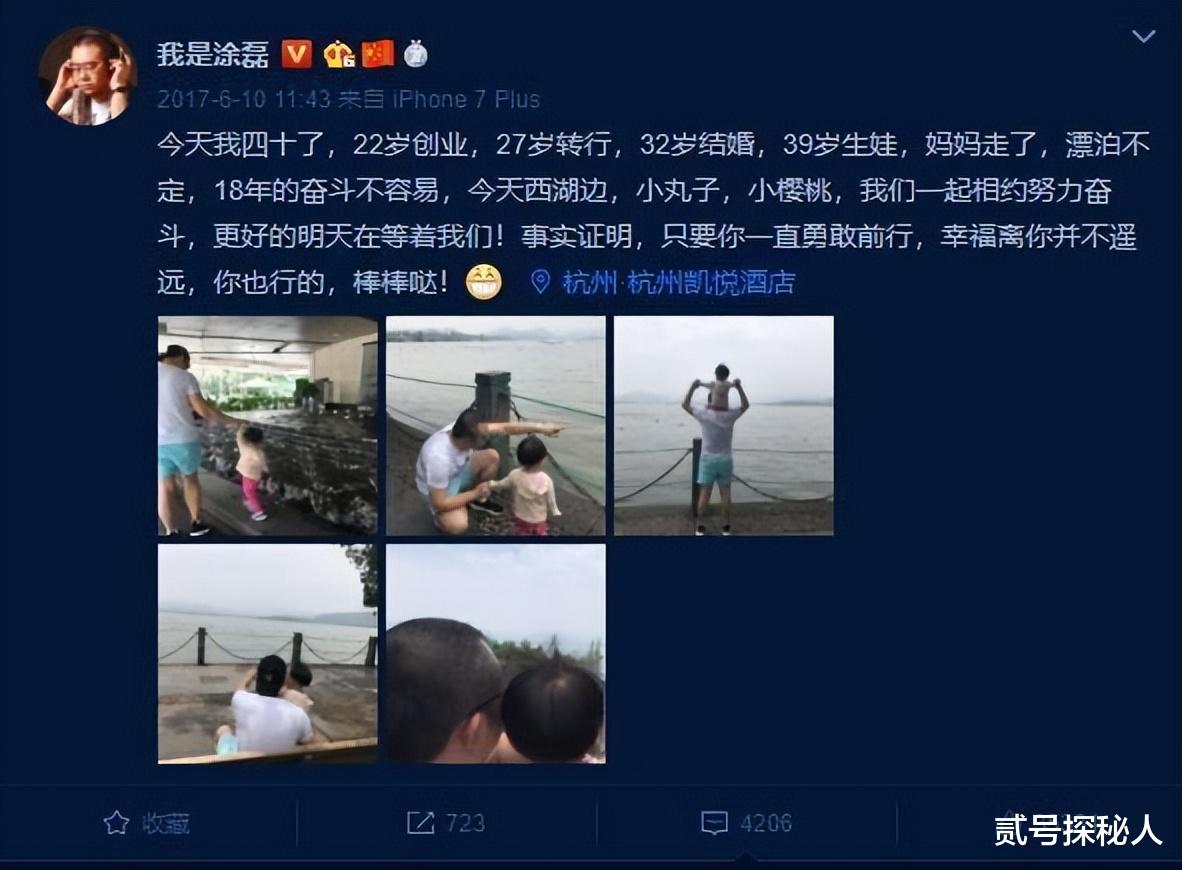
Task: Click the orange V verified badge
Action: click(x=296, y=54)
